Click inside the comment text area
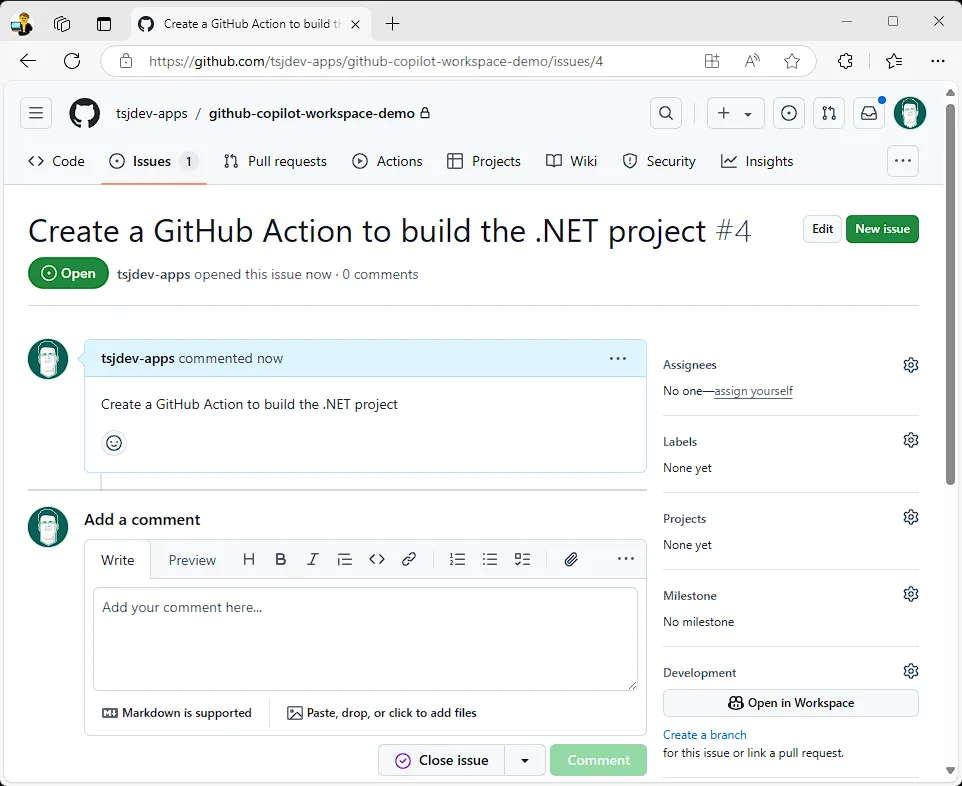The height and width of the screenshot is (786, 962). click(x=365, y=638)
